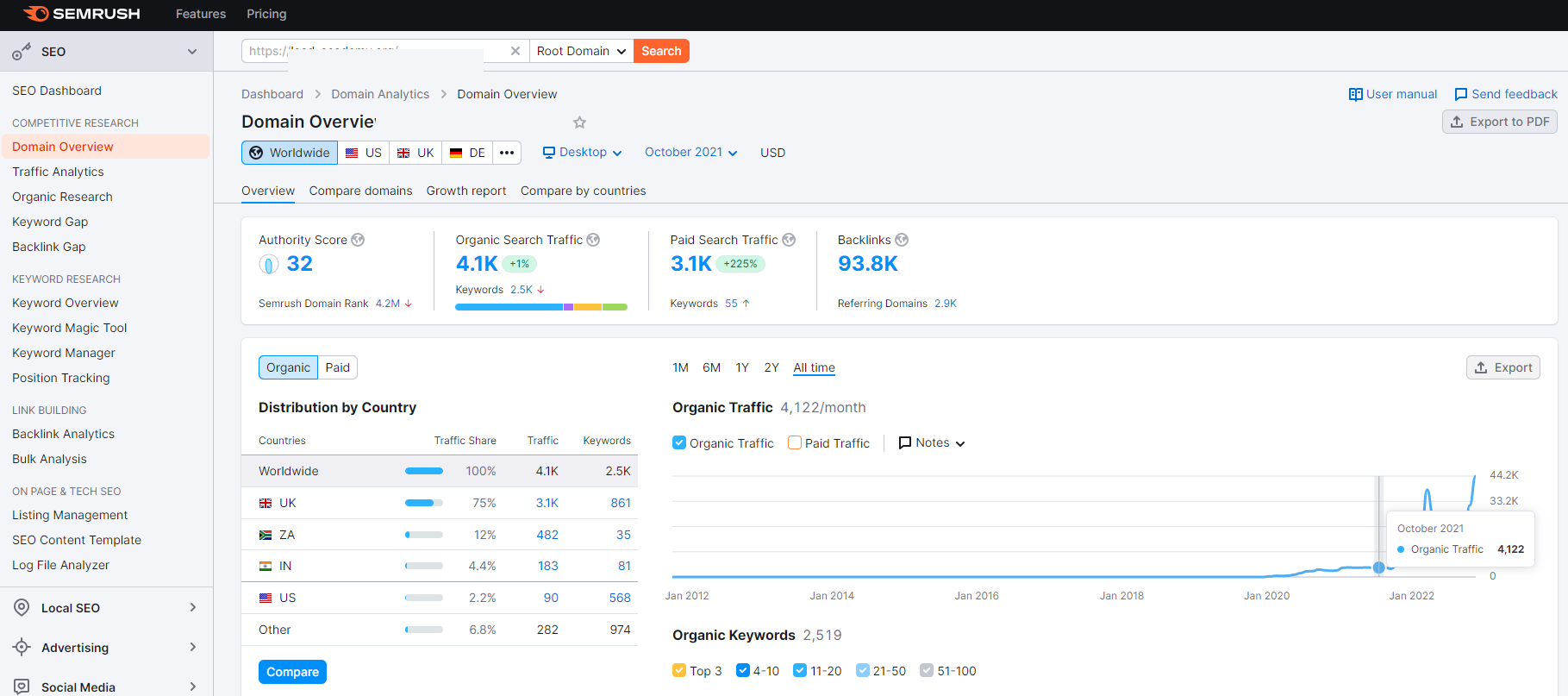Open the Growth report tab
This screenshot has height=696, width=1568.
point(466,191)
